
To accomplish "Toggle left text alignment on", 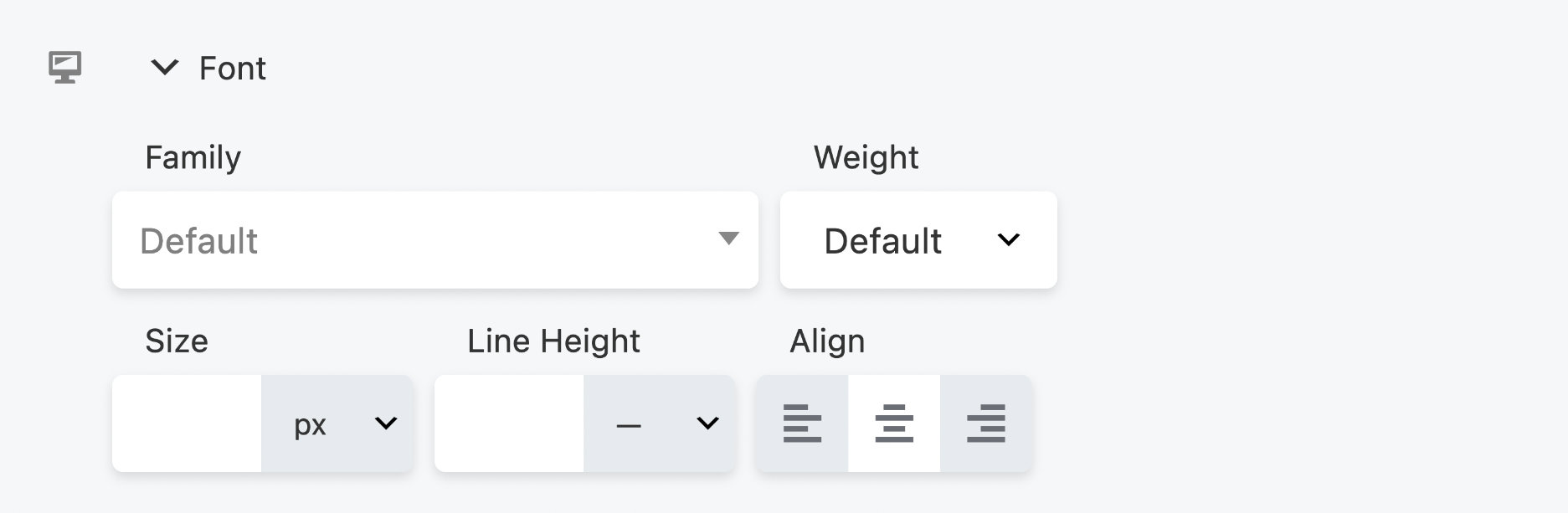I will coord(801,423).
